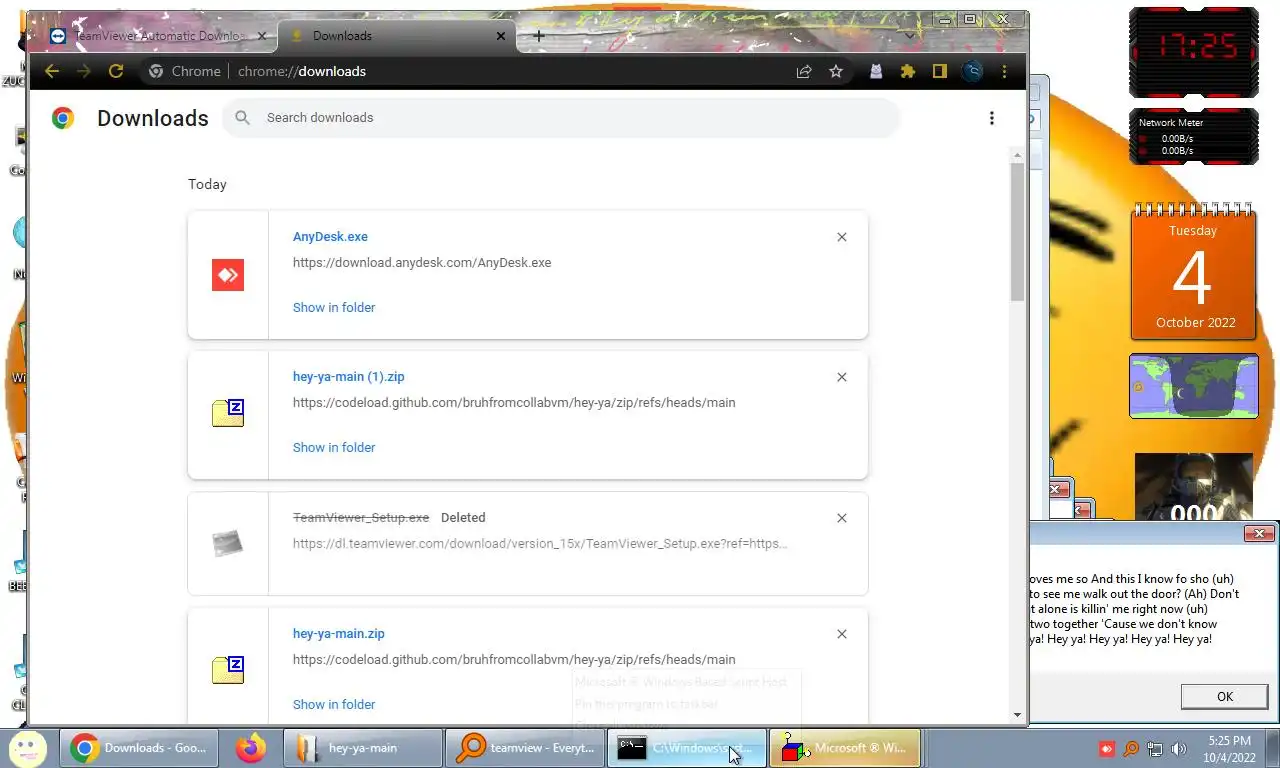
Task: Open Downloads page three-dot menu
Action: click(x=991, y=118)
